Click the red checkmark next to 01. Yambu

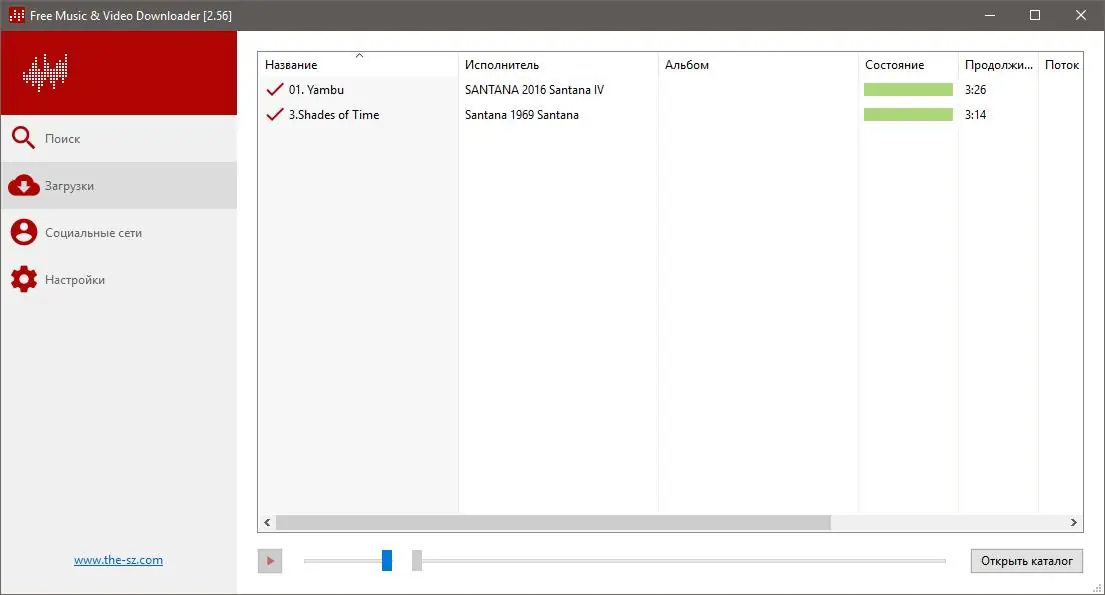coord(275,90)
